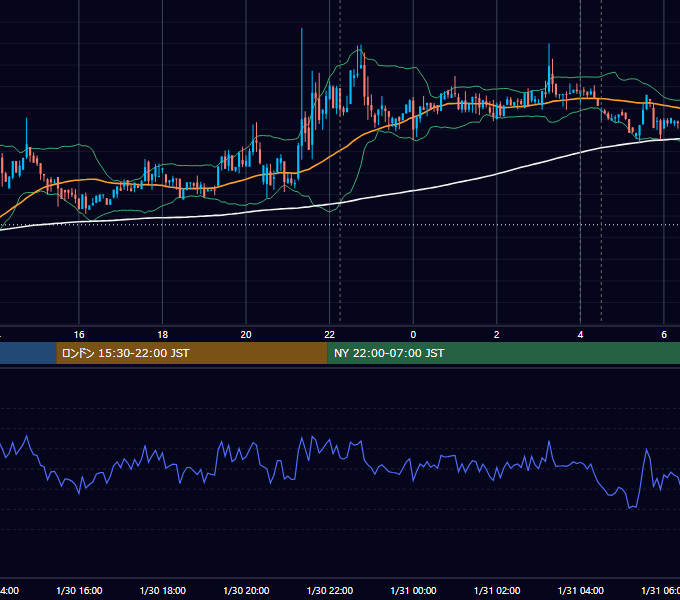Click the 1/30 18:00 date label
Image resolution: width=680 pixels, height=600 pixels.
[163, 590]
